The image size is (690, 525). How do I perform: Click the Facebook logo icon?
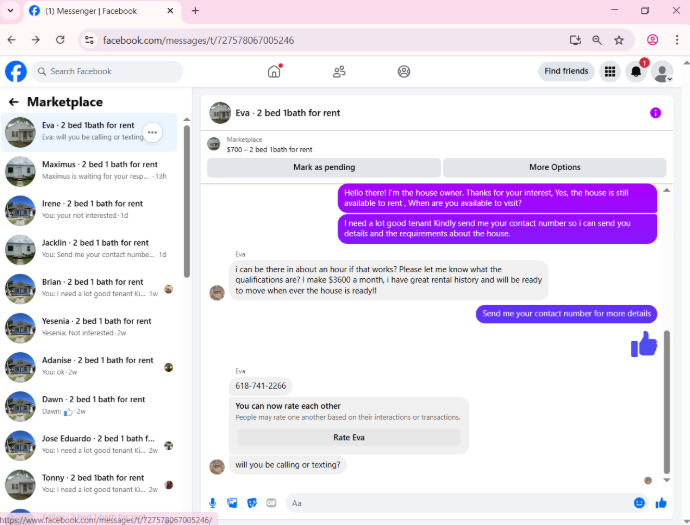coord(16,71)
